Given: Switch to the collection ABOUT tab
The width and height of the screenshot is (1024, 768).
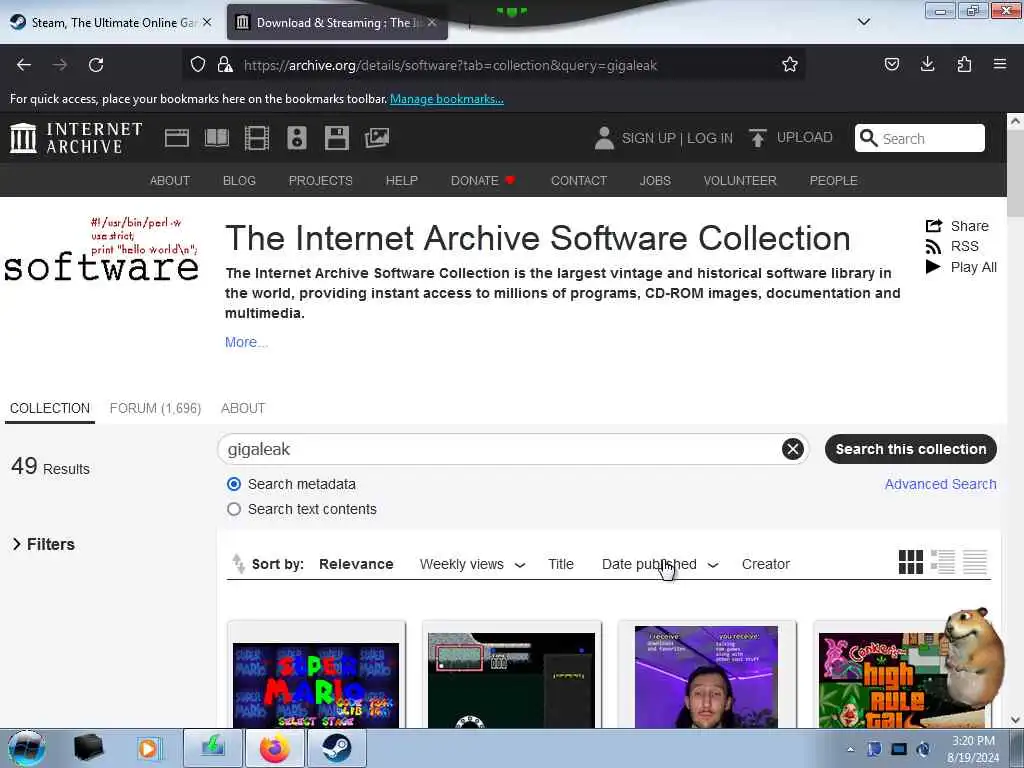Looking at the screenshot, I should [243, 409].
